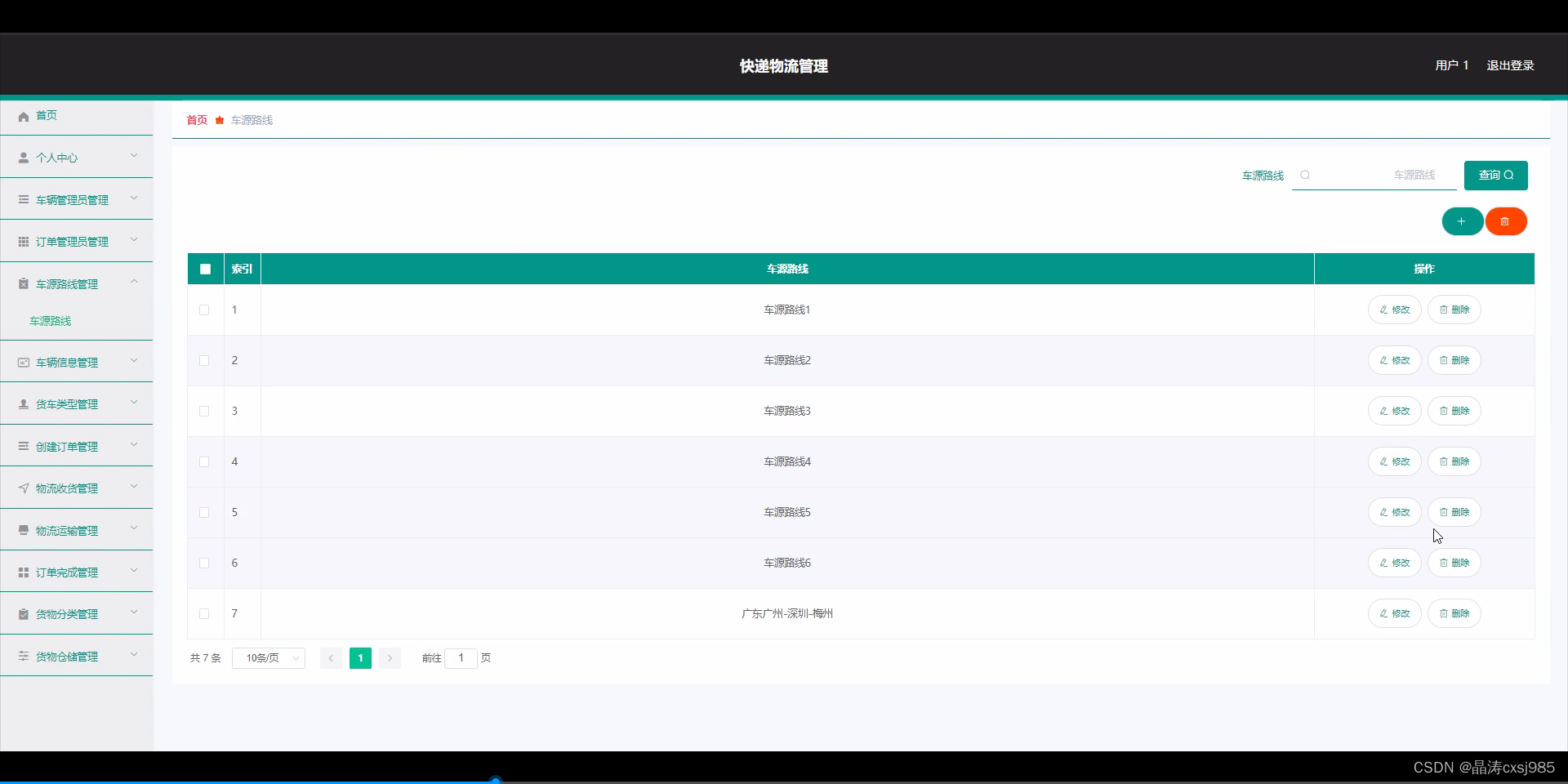Click the green plus add button
This screenshot has width=1568, height=784.
tap(1462, 221)
